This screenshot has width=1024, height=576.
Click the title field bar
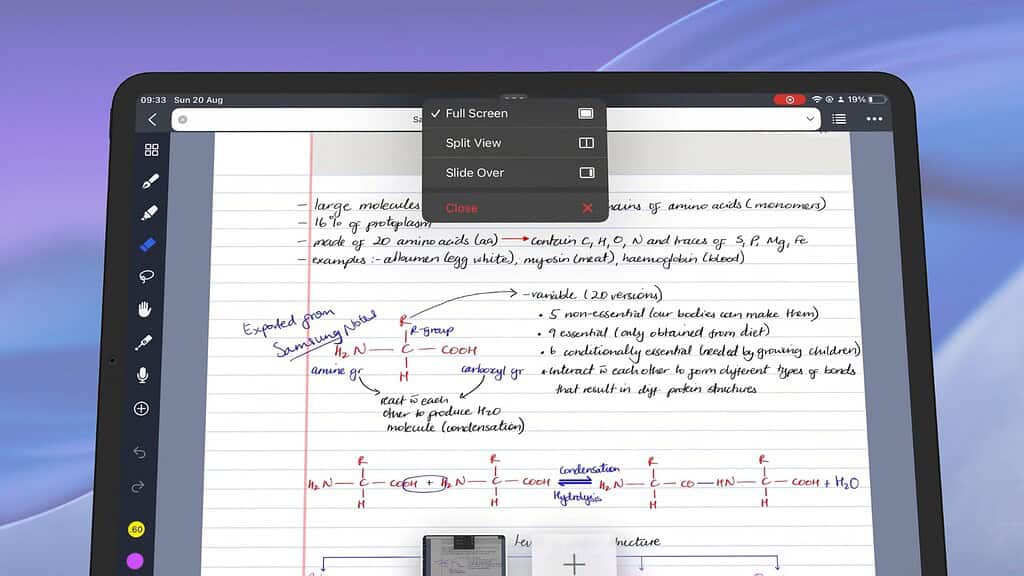(x=496, y=120)
